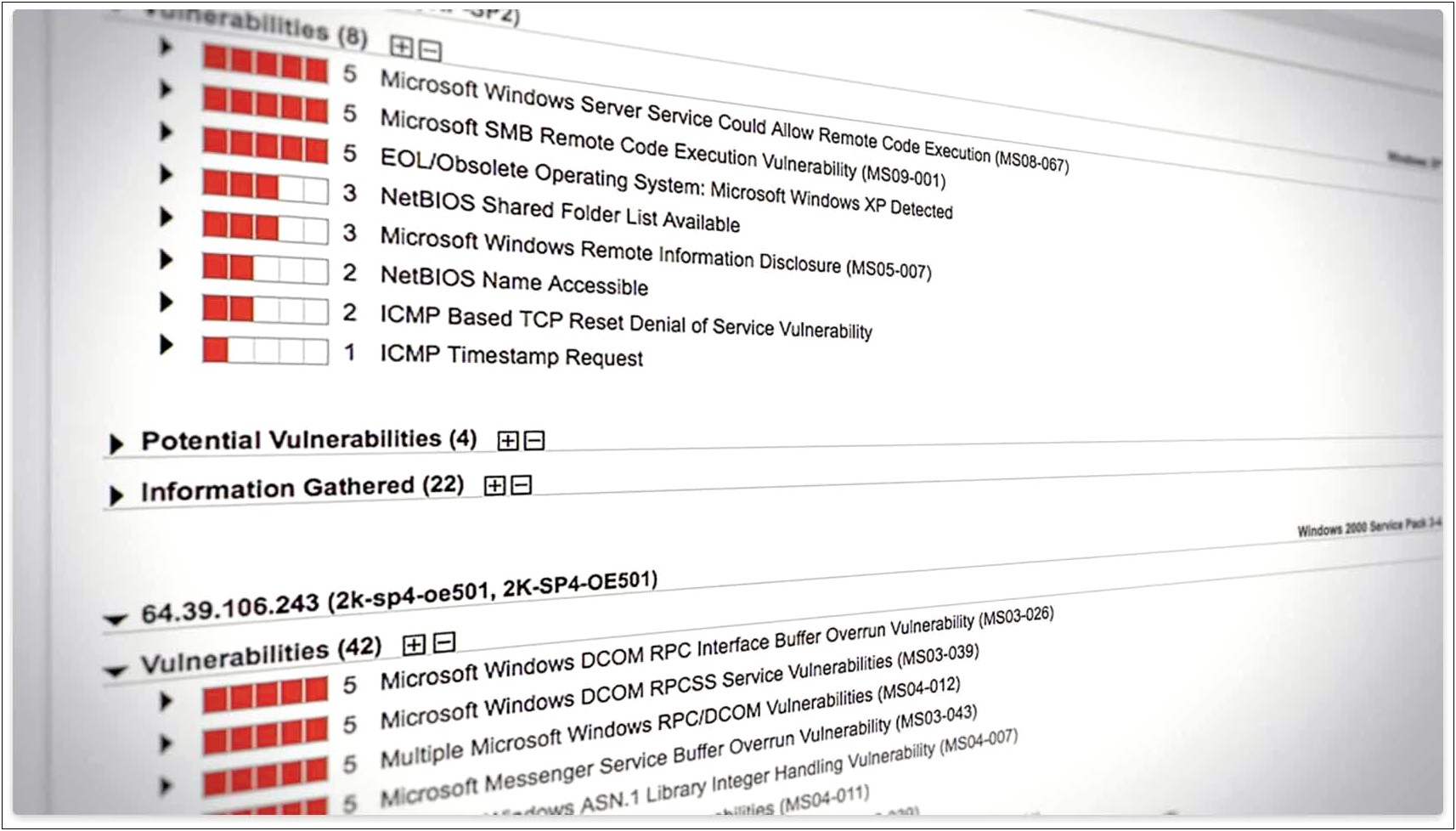This screenshot has width=1456, height=831.
Task: Expand the Information Gathered (22) section
Action: 116,495
